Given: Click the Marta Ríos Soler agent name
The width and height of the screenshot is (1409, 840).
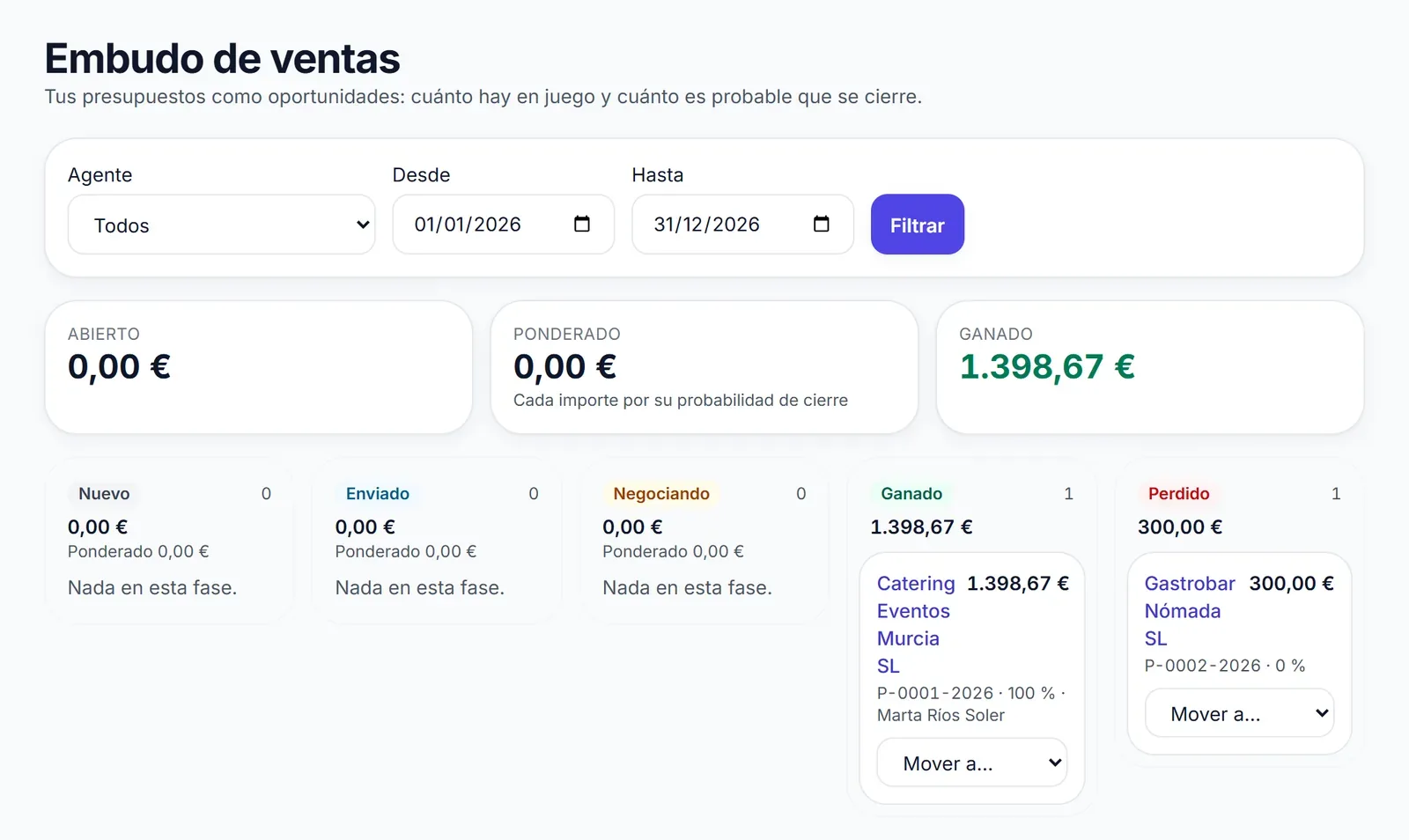Looking at the screenshot, I should click(941, 715).
